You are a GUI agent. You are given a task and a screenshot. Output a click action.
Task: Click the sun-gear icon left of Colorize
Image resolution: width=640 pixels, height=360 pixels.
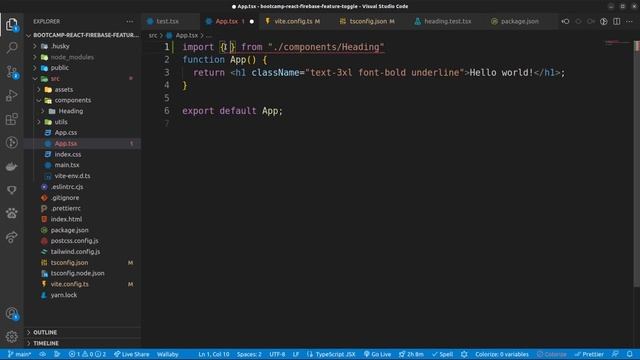click(x=464, y=354)
